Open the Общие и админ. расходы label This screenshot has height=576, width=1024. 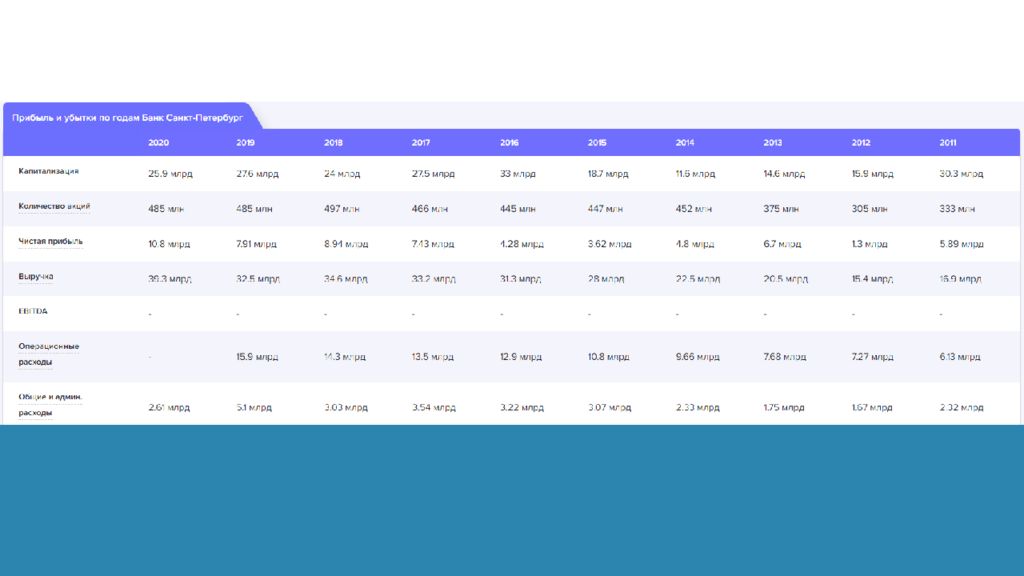click(50, 405)
